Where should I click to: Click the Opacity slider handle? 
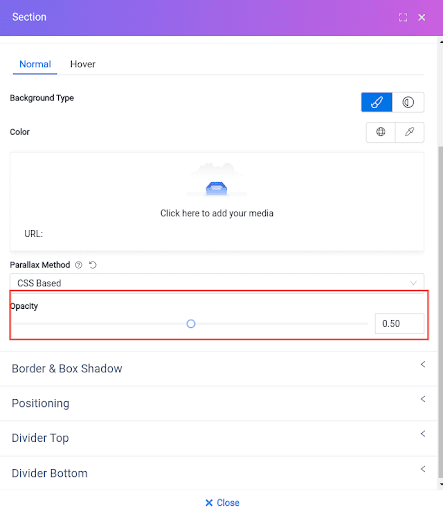(x=191, y=324)
